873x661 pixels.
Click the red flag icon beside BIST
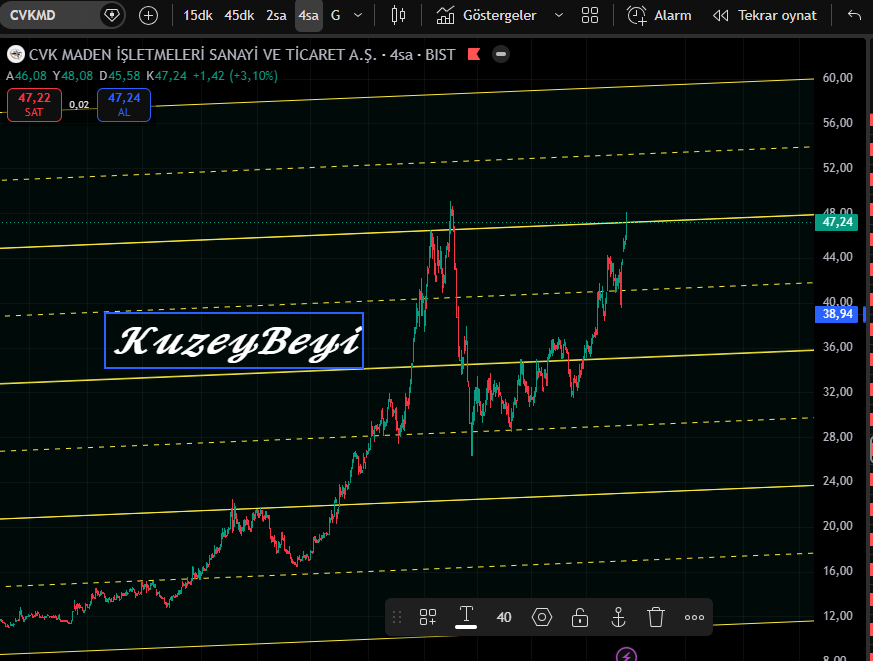474,54
